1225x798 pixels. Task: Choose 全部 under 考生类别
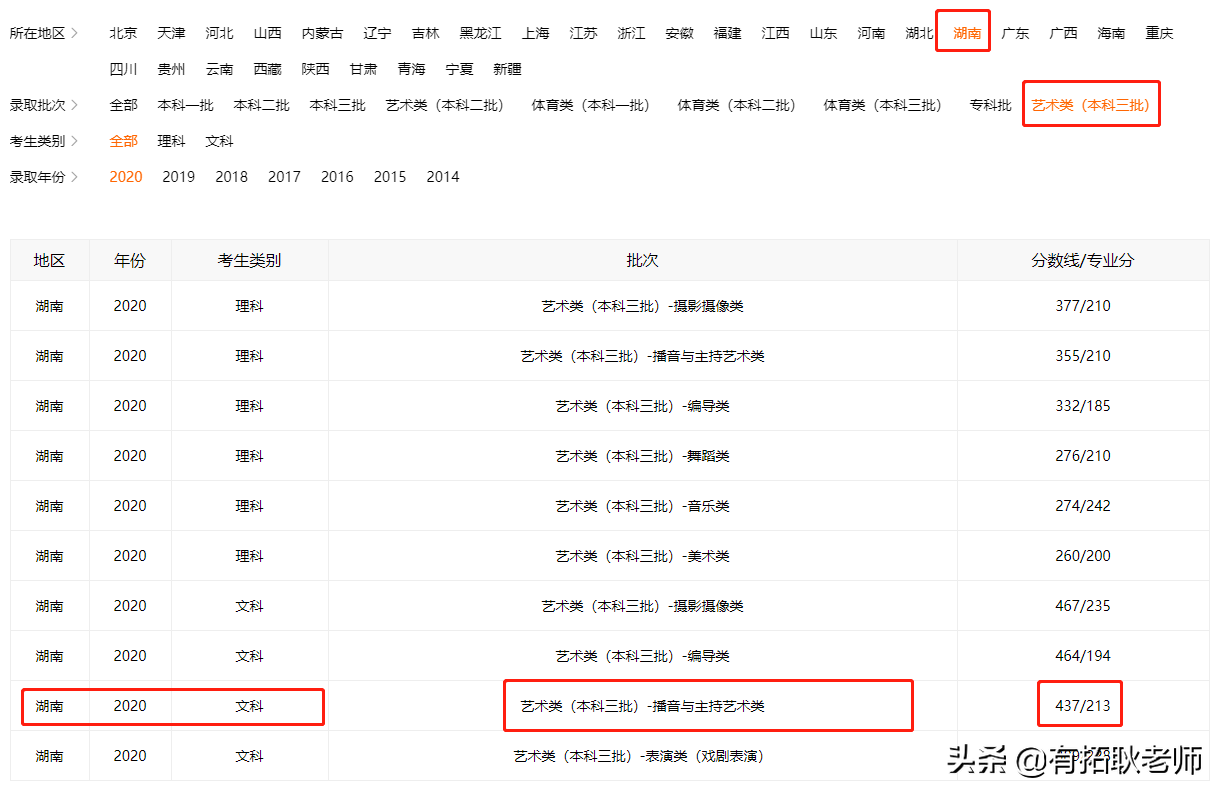click(x=123, y=140)
